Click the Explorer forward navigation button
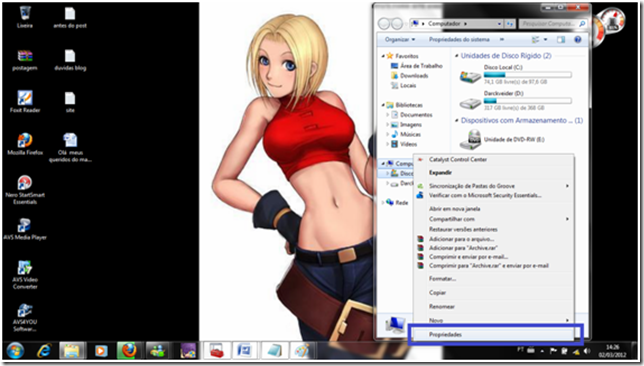The width and height of the screenshot is (644, 366). [397, 24]
